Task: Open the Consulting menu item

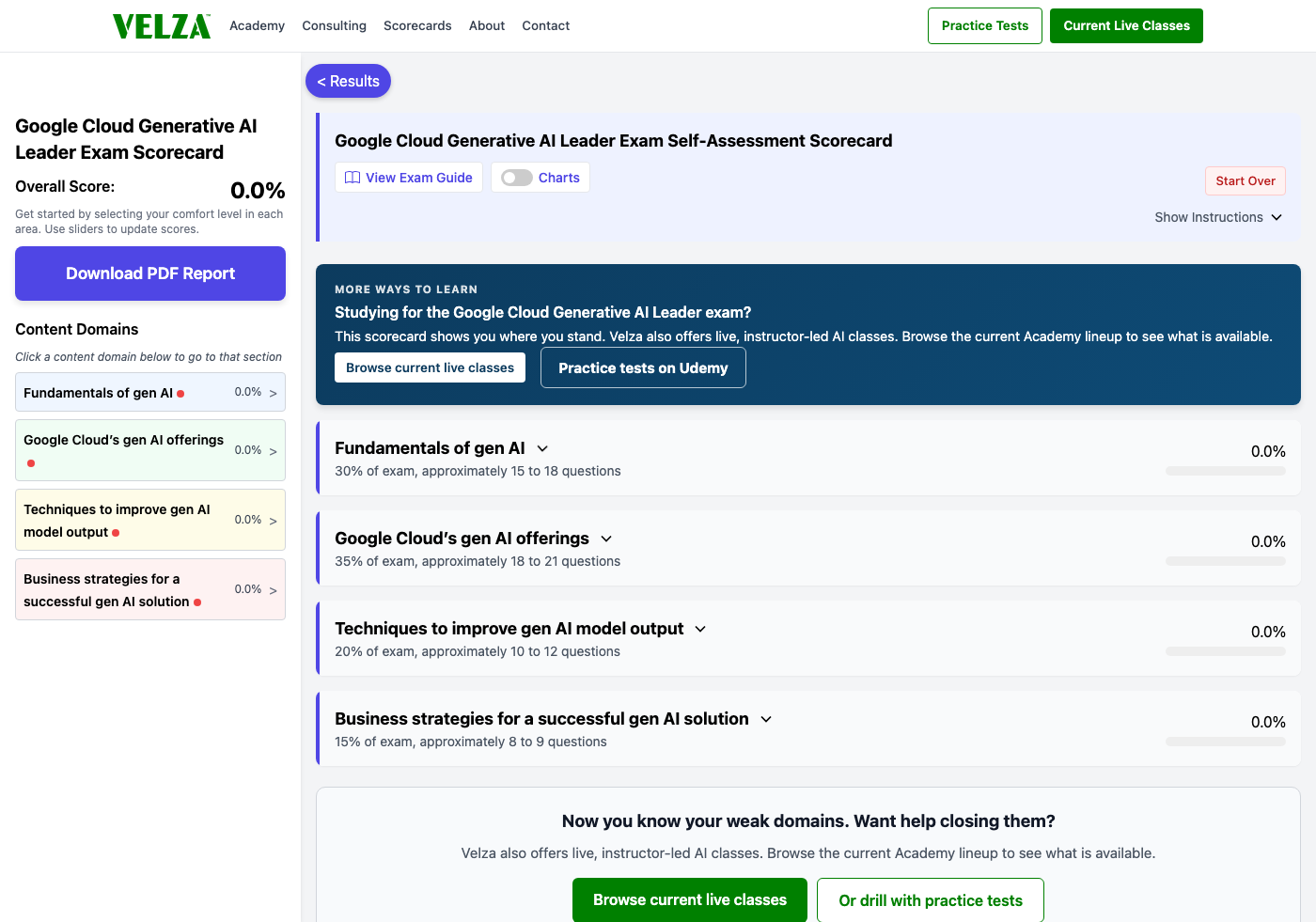Action: click(334, 25)
